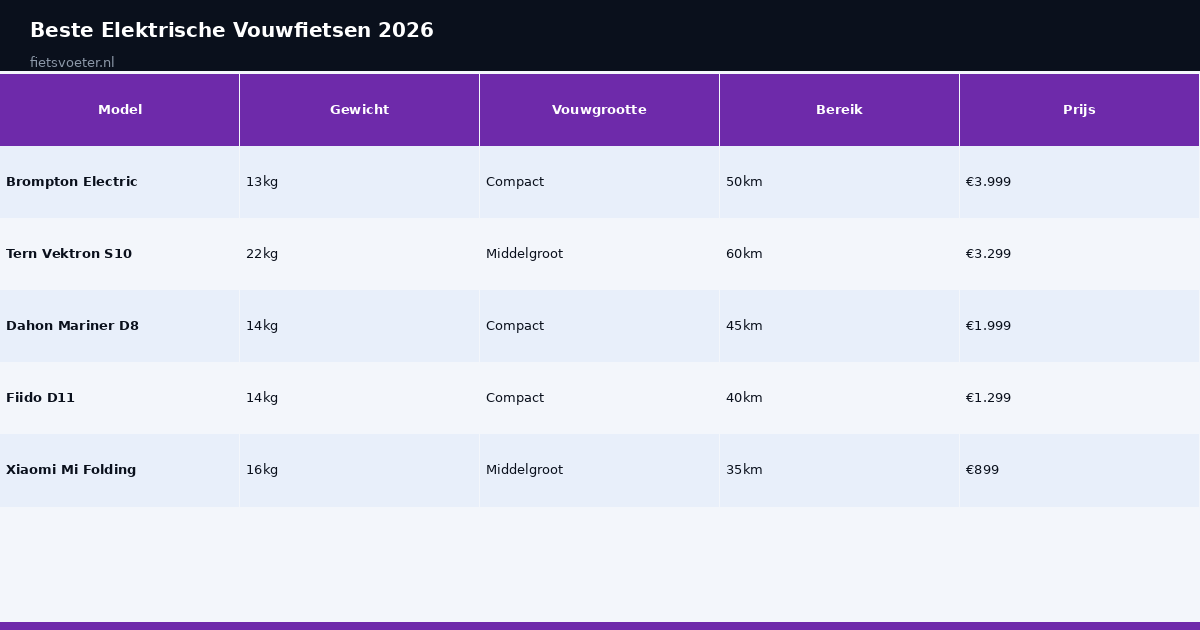Click the 16kg weight of Xiaomi Mi Folding

(x=262, y=470)
